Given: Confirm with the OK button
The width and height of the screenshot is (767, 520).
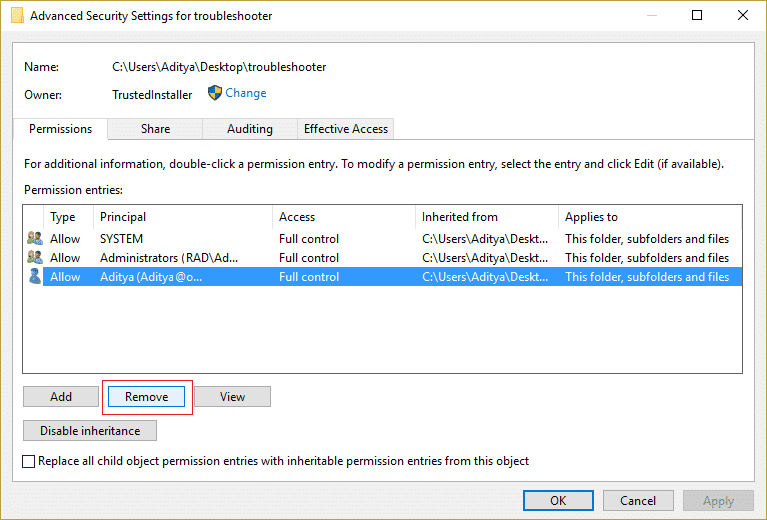Looking at the screenshot, I should 558,501.
